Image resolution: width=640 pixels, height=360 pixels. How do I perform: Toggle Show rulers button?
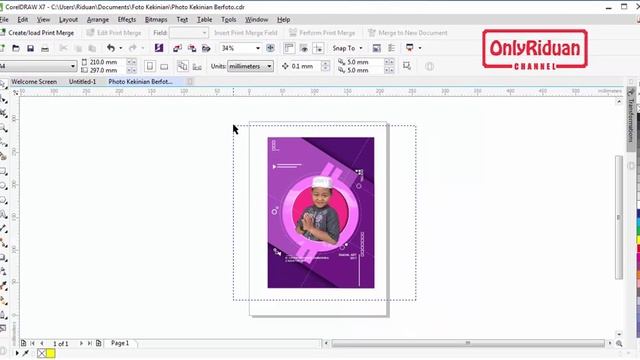tap(289, 48)
